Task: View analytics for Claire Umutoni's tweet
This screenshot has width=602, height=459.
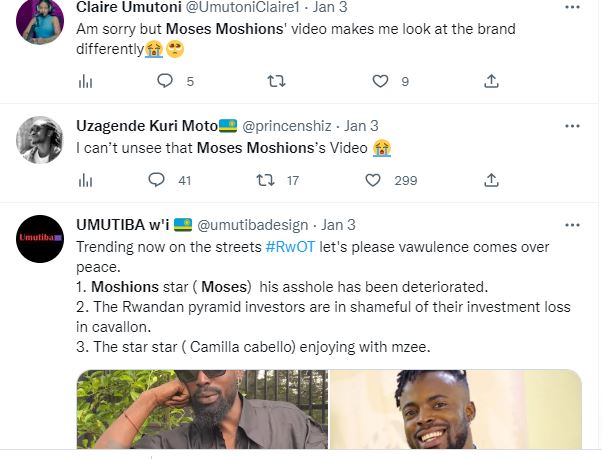Action: click(85, 81)
